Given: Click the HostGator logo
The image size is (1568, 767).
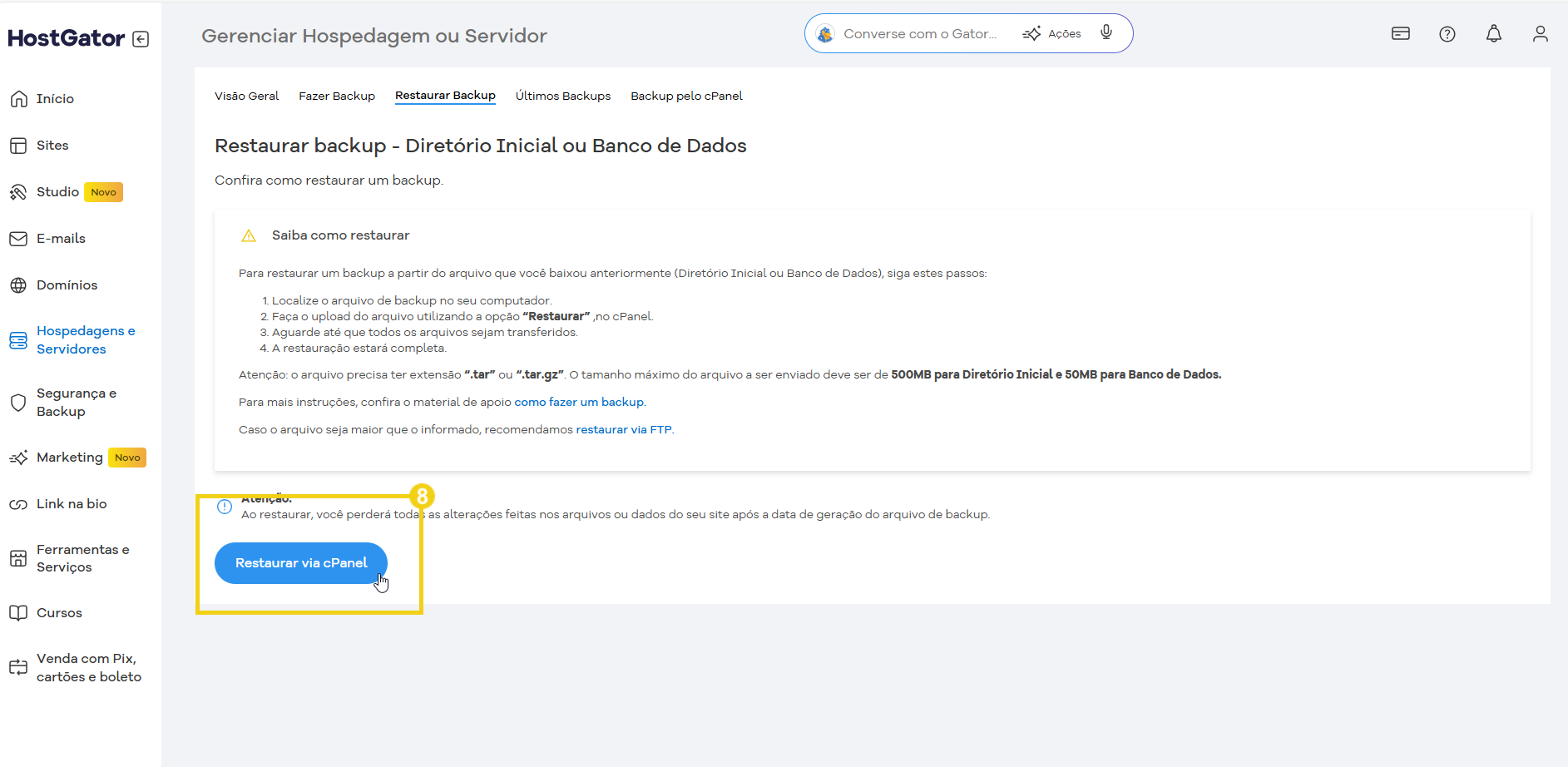Looking at the screenshot, I should 67,38.
